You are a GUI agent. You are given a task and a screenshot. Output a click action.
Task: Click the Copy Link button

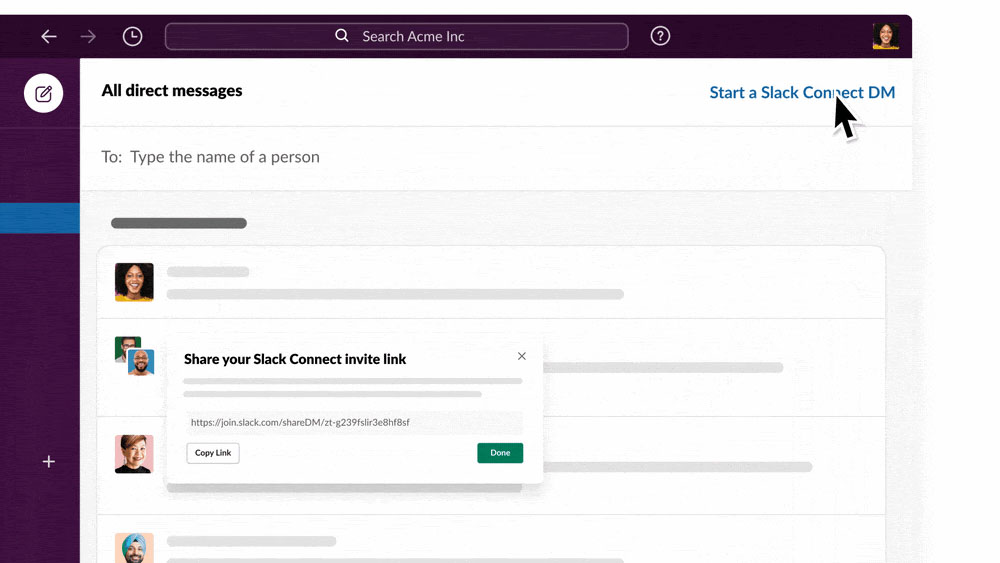pos(213,453)
